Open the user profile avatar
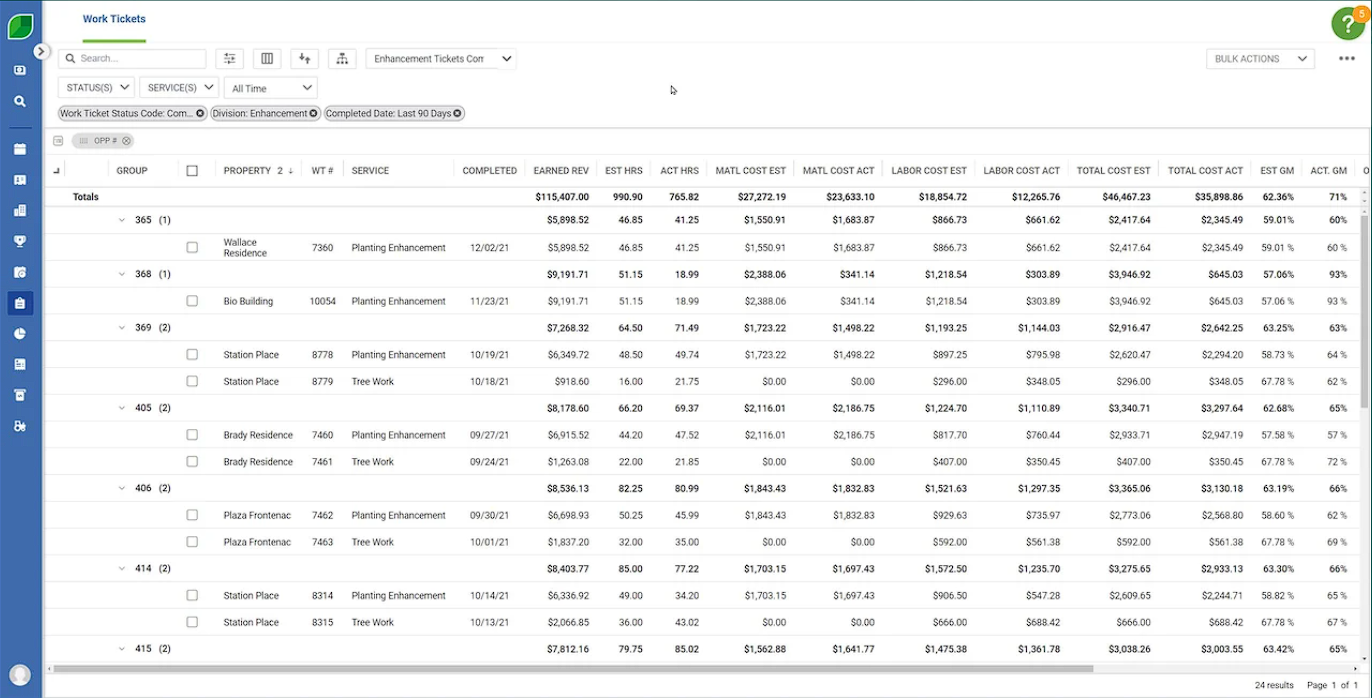This screenshot has width=1372, height=698. [x=20, y=675]
